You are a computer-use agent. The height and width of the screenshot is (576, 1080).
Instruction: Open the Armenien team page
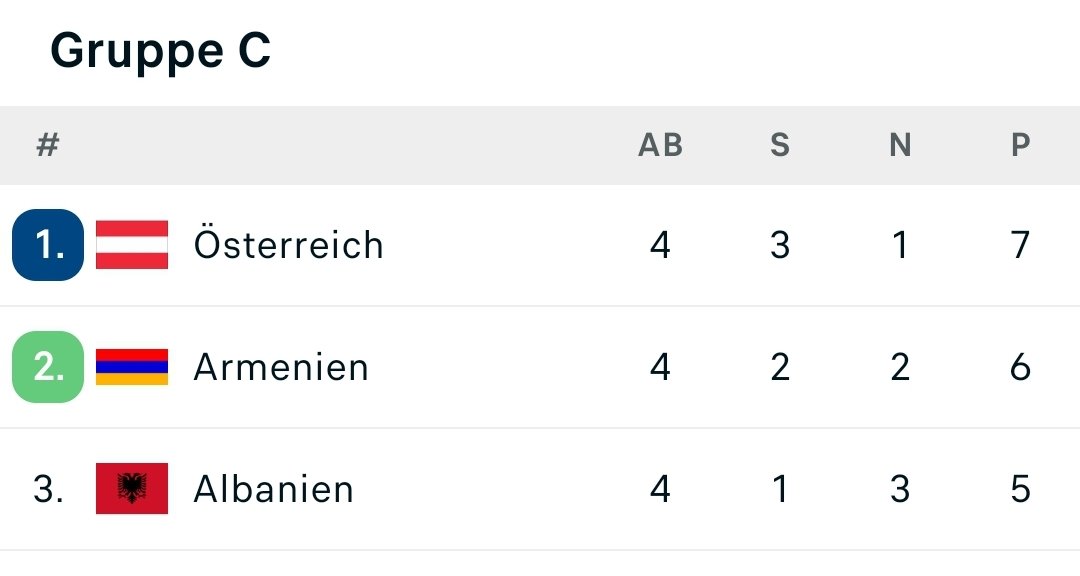[x=281, y=367]
